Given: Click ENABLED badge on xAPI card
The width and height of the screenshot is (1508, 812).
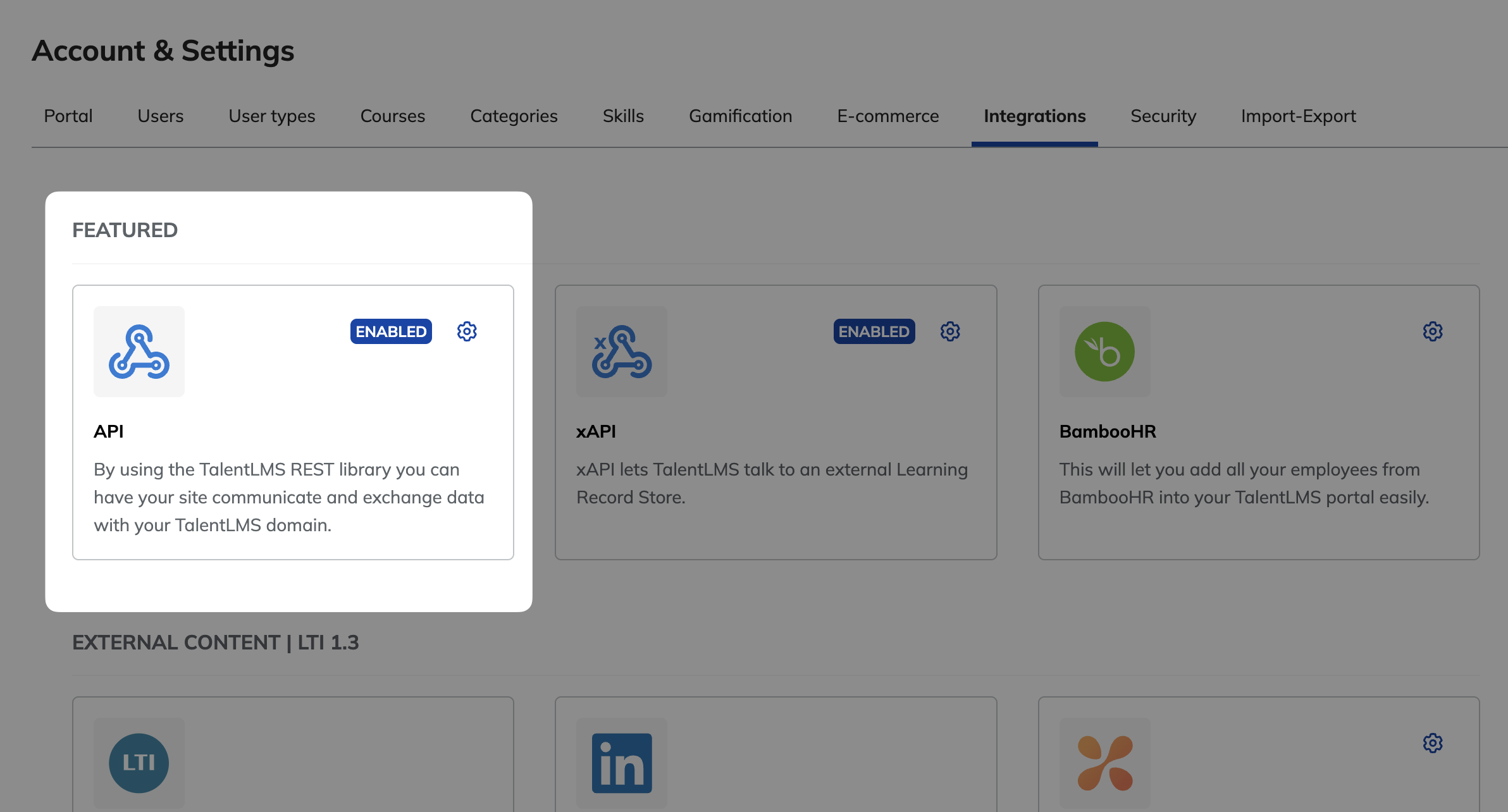Looking at the screenshot, I should (x=874, y=331).
